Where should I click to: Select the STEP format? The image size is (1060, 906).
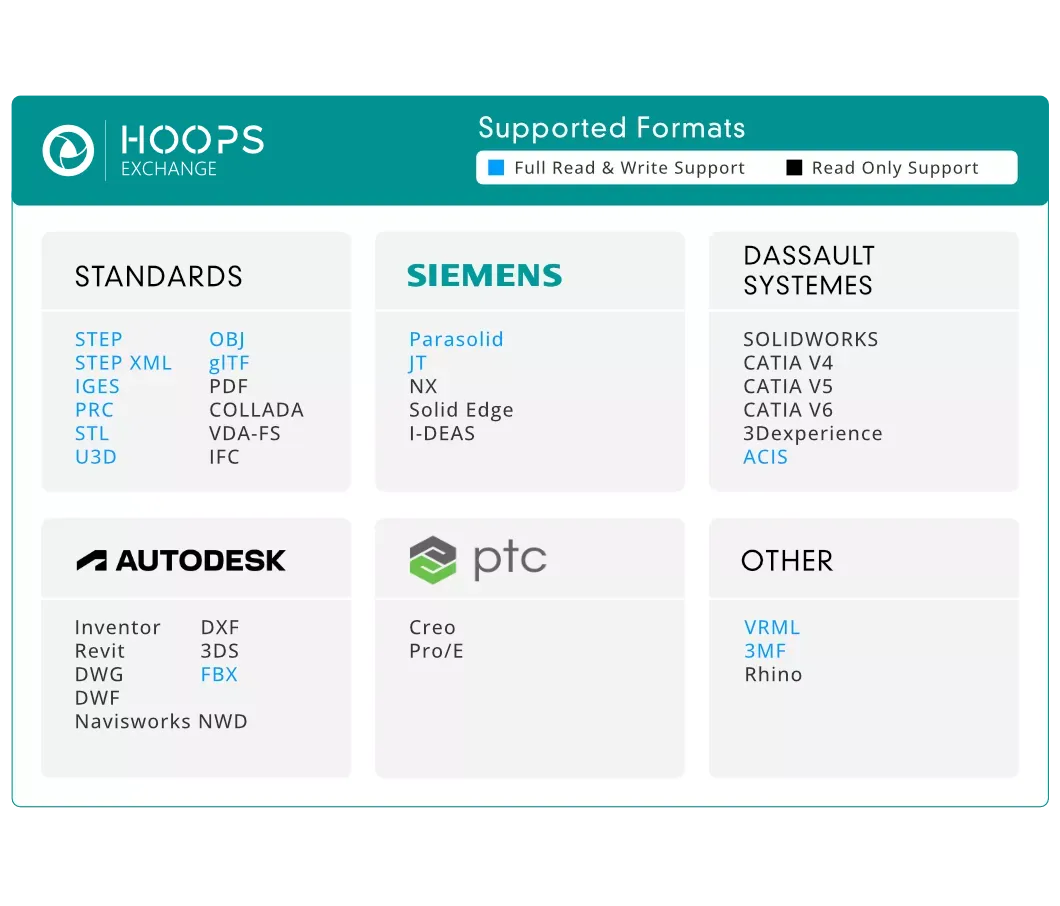point(99,339)
